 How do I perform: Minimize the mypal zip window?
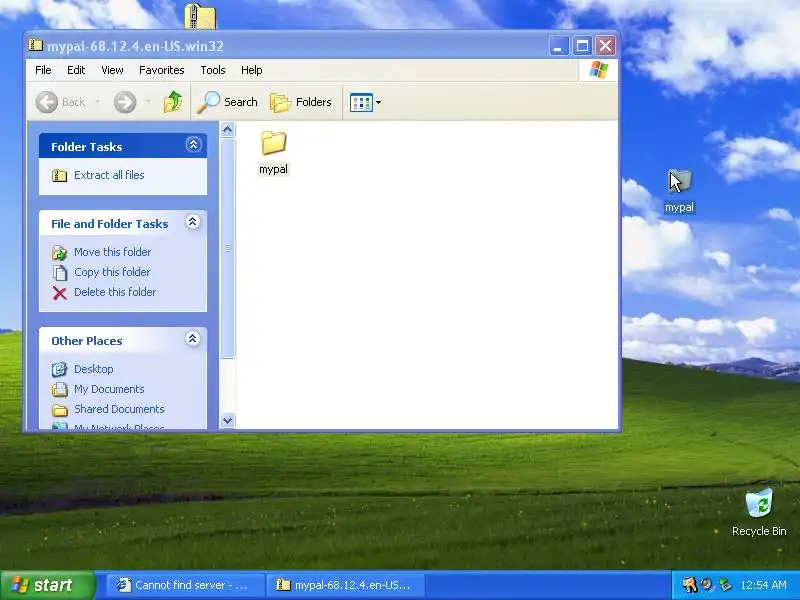pyautogui.click(x=559, y=46)
